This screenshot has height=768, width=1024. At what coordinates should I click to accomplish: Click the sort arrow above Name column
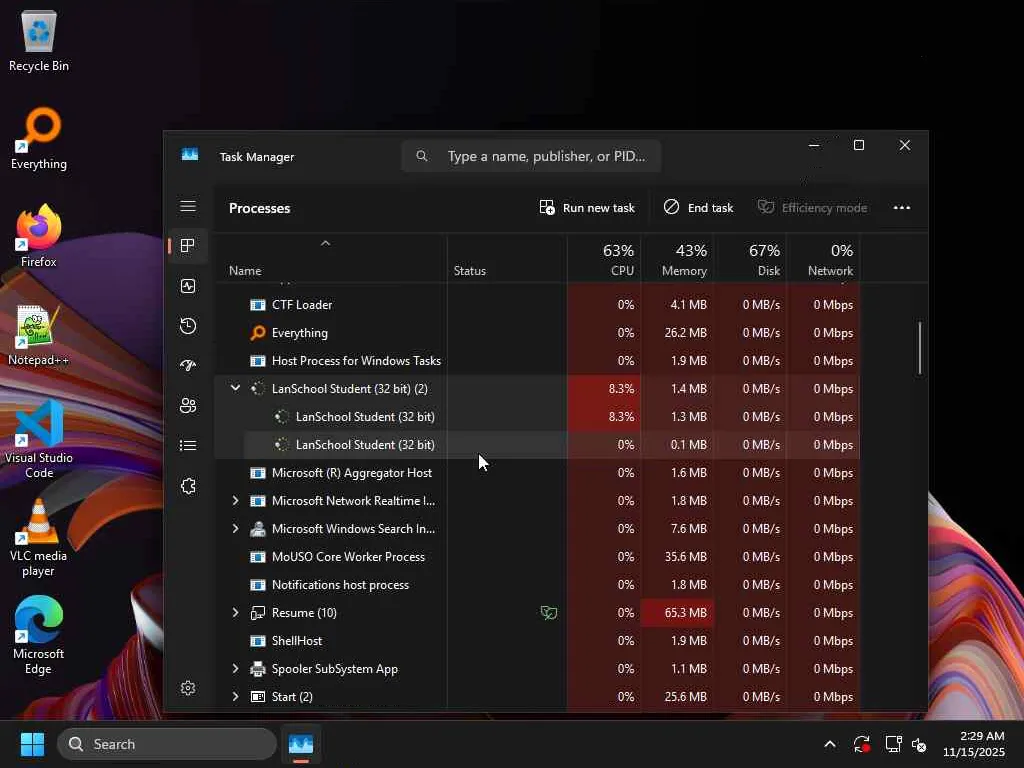tap(325, 243)
